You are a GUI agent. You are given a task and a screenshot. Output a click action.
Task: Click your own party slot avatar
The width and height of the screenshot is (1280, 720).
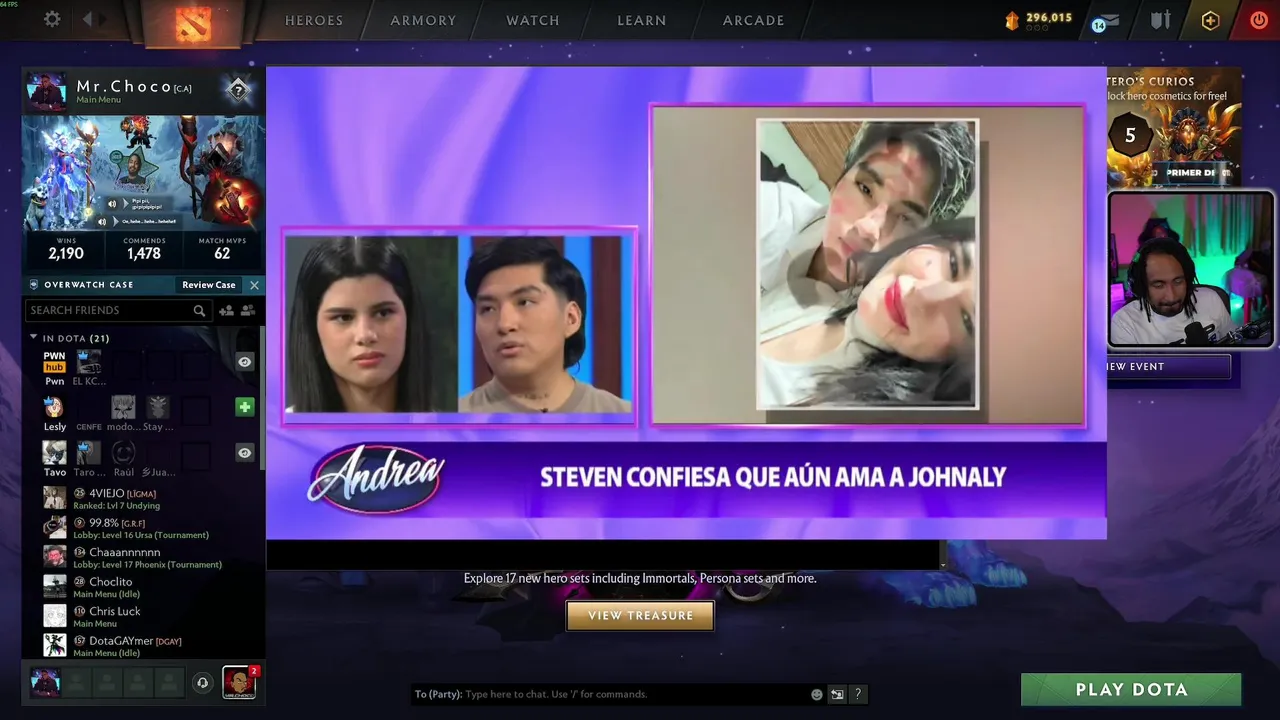pyautogui.click(x=45, y=682)
